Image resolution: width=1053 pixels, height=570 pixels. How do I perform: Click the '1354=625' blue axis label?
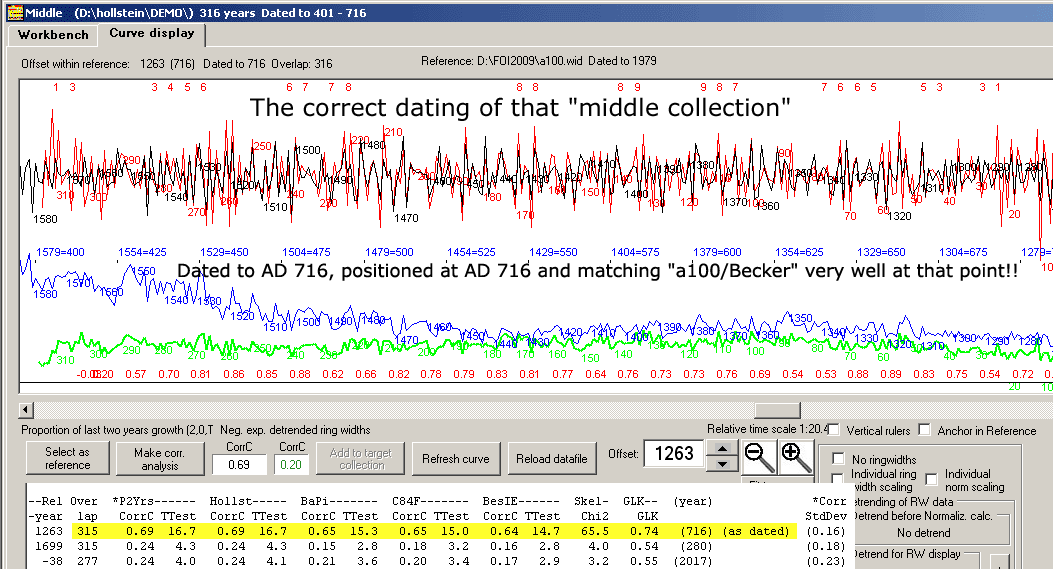click(x=799, y=252)
